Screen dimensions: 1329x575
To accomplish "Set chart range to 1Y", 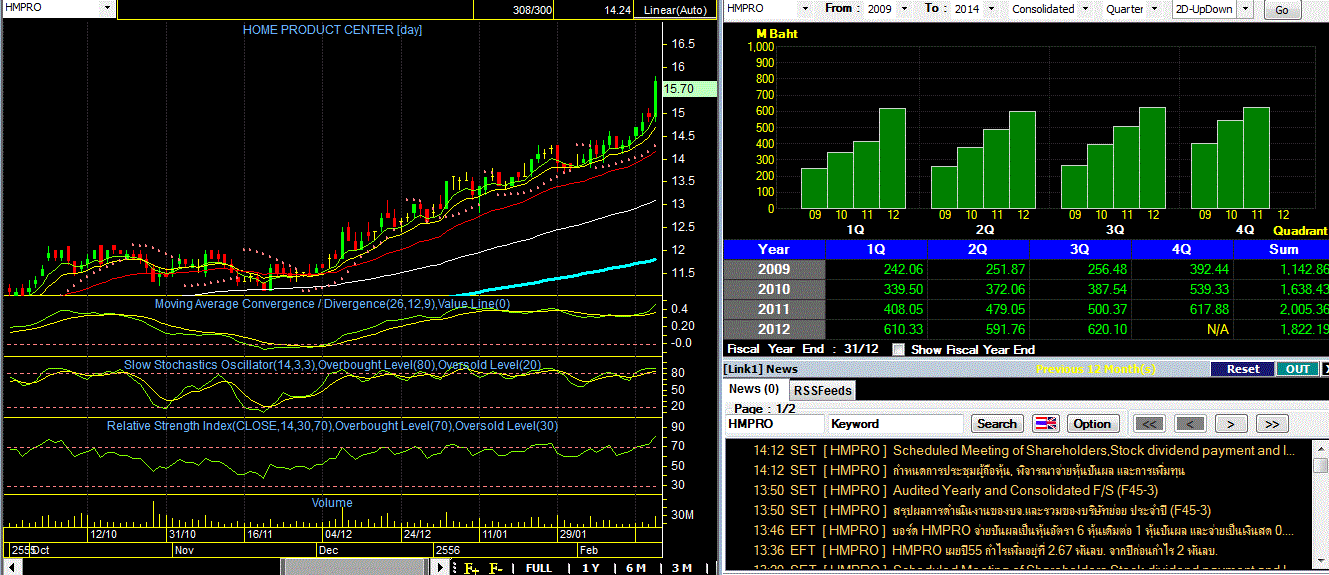I will point(590,568).
